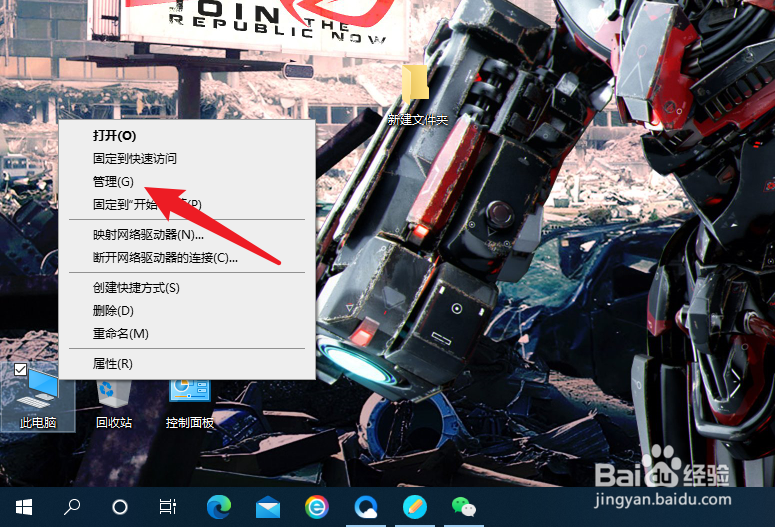This screenshot has width=775, height=527.
Task: Choose 固定到快速访问 menu entry
Action: (x=187, y=159)
